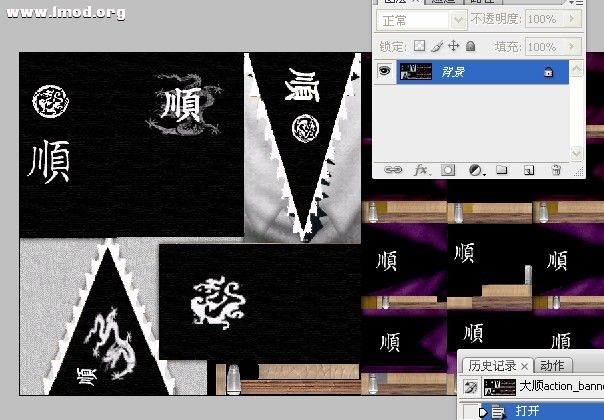This screenshot has width=604, height=420.
Task: Click the link layers icon
Action: [x=393, y=171]
